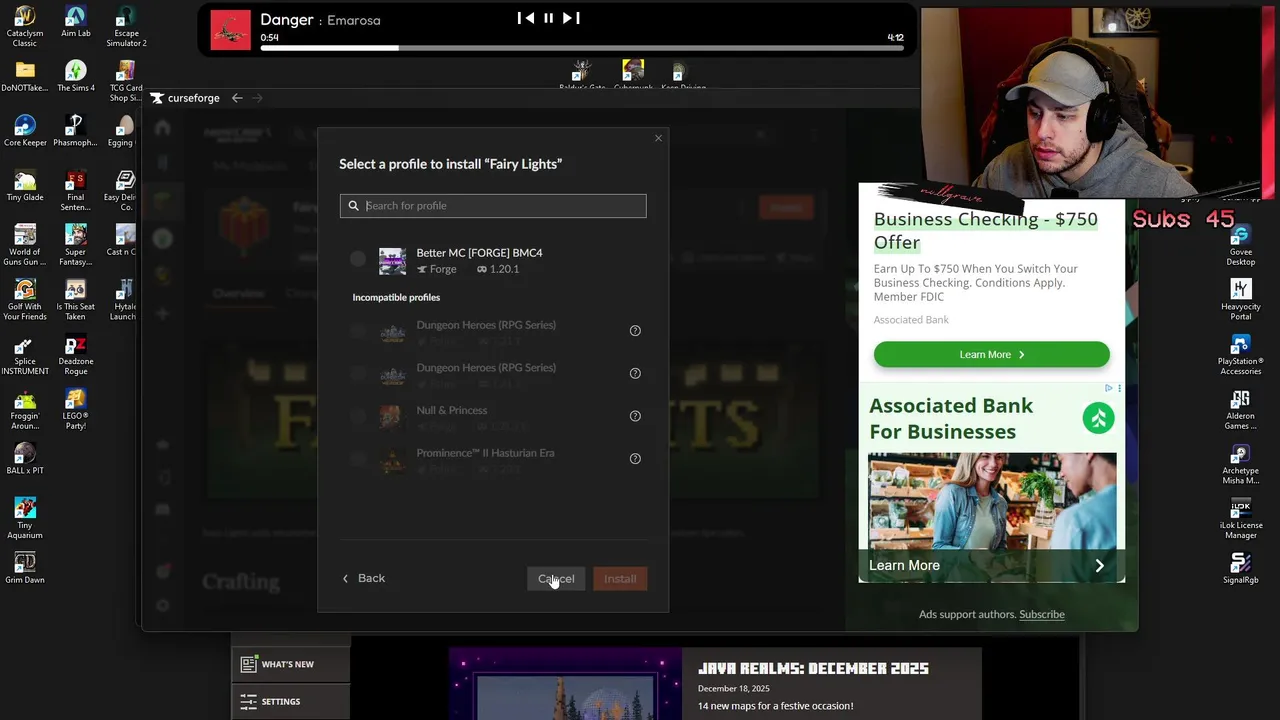Click Learn More on Associated Bank image ad
Viewport: 1280px width, 720px height.
tap(991, 565)
